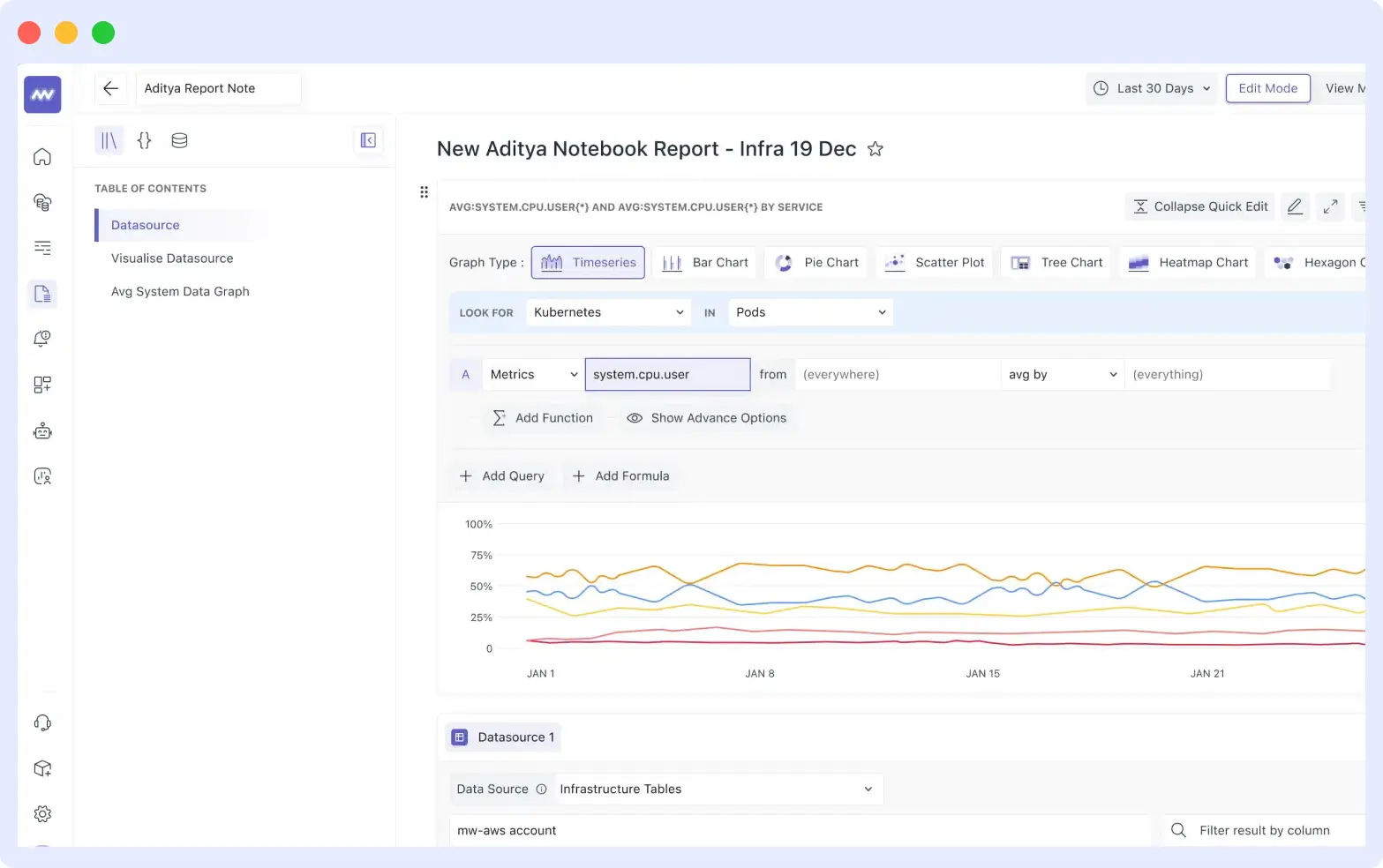Click the Add Formula button

pyautogui.click(x=620, y=475)
